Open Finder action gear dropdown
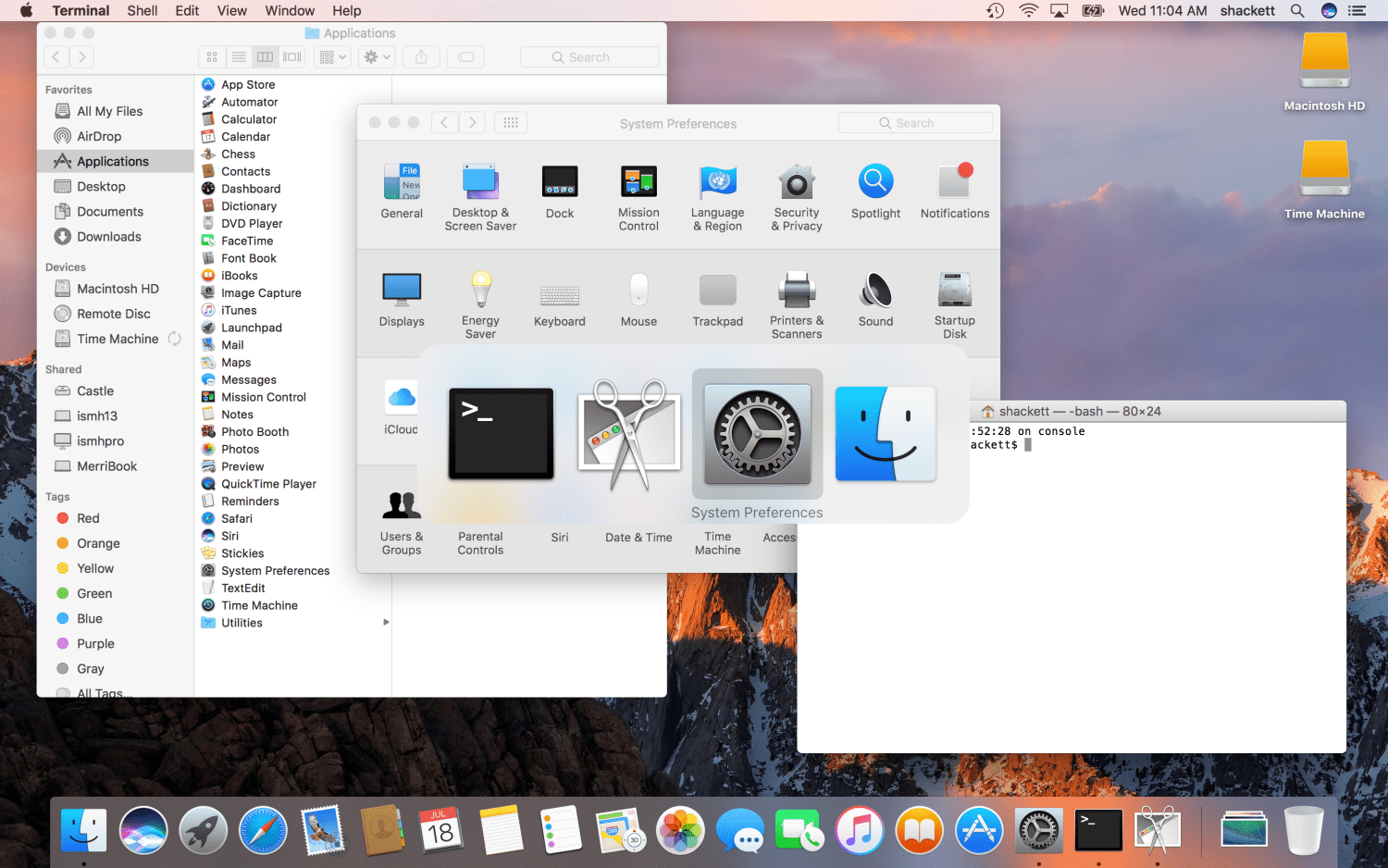Viewport: 1388px width, 868px height. [378, 57]
